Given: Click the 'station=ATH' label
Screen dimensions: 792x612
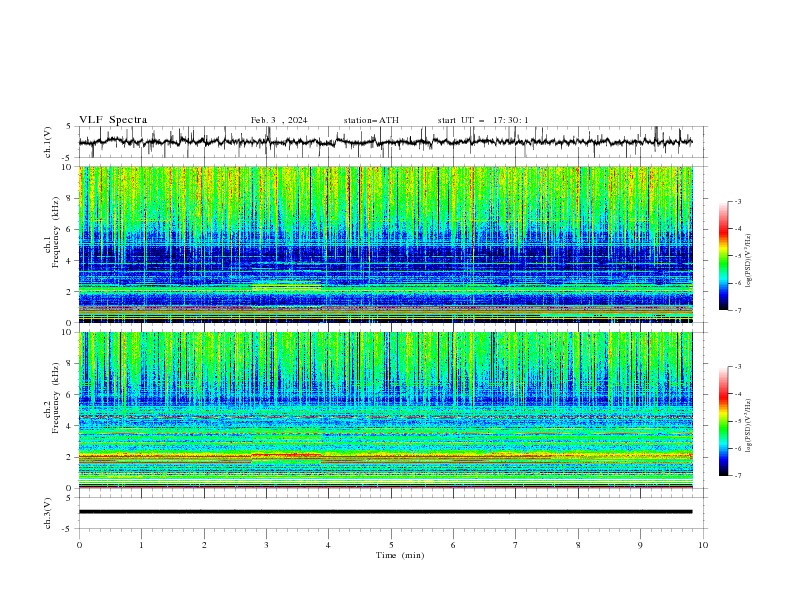Looking at the screenshot, I should 371,120.
